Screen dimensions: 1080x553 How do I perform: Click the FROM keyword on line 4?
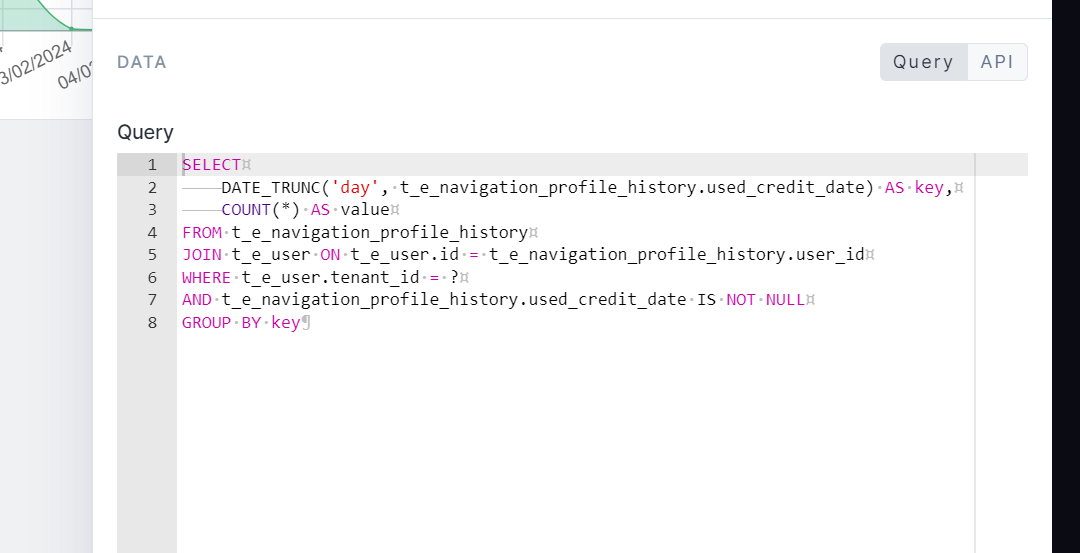pos(202,232)
